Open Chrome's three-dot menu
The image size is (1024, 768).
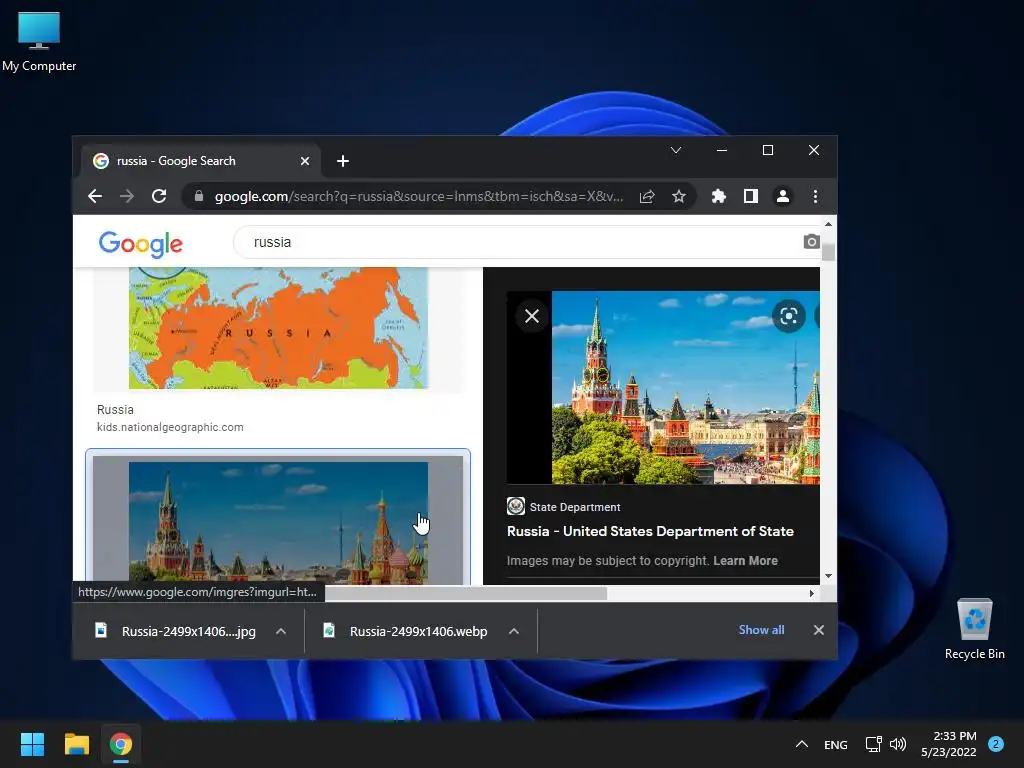tap(815, 196)
